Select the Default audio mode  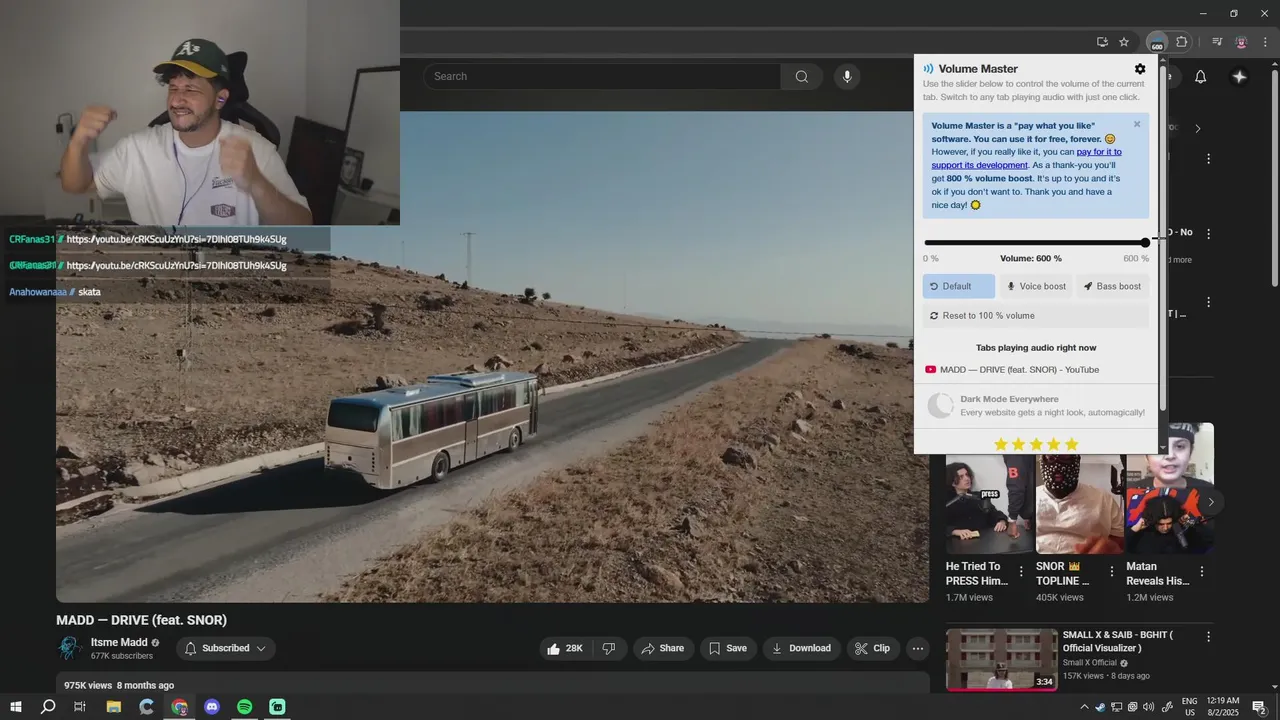click(959, 286)
